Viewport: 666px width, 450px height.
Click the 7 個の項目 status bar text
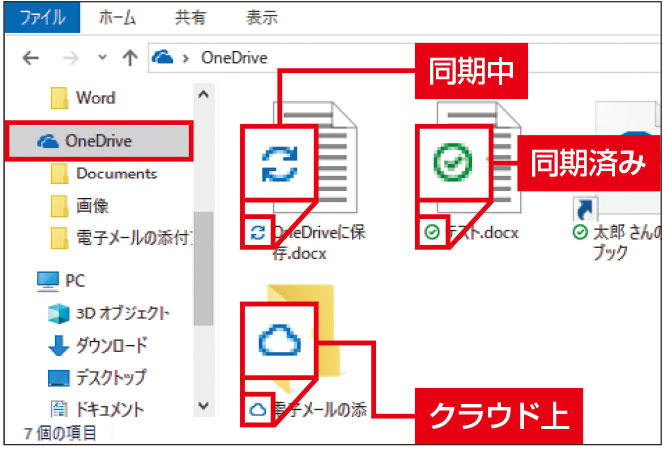coord(60,433)
